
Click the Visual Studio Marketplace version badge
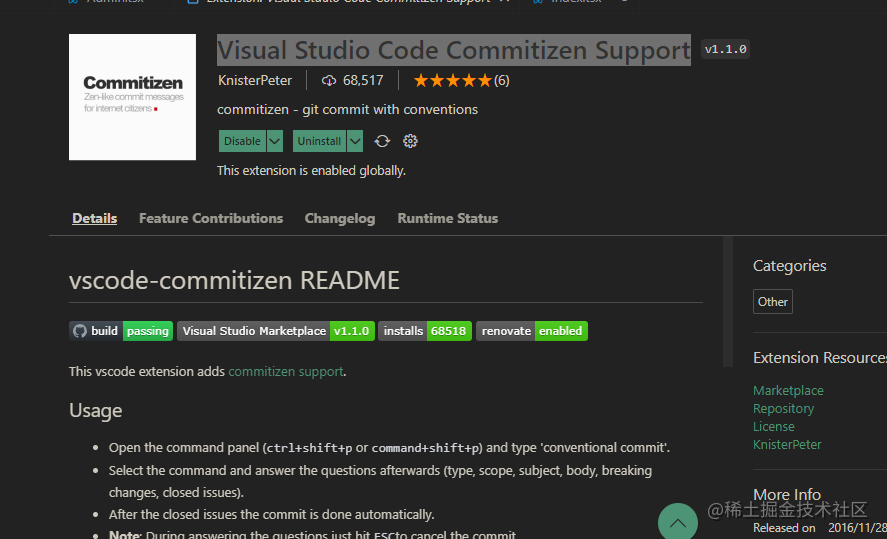[275, 331]
